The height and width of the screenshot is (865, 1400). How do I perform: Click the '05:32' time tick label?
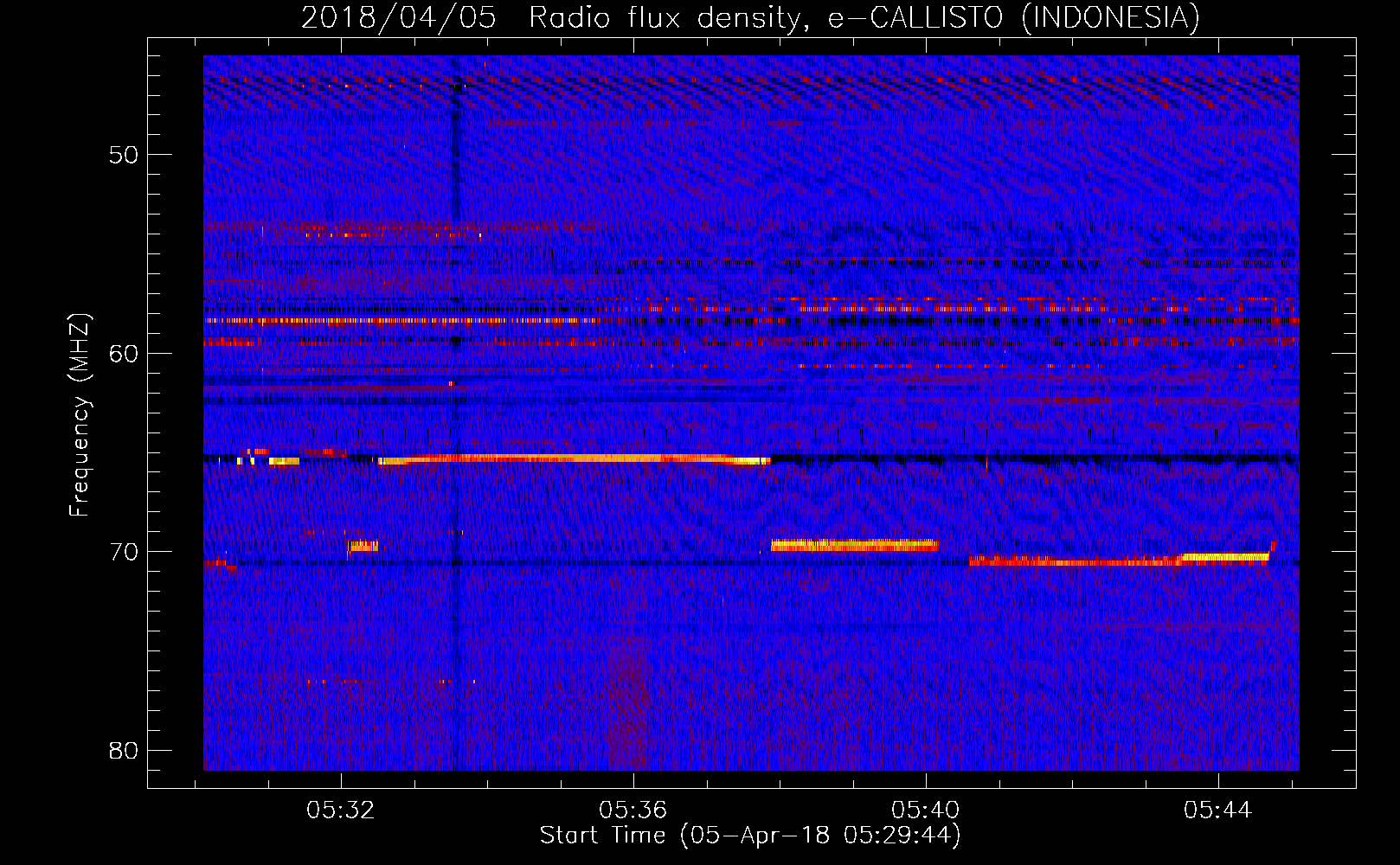[x=341, y=811]
